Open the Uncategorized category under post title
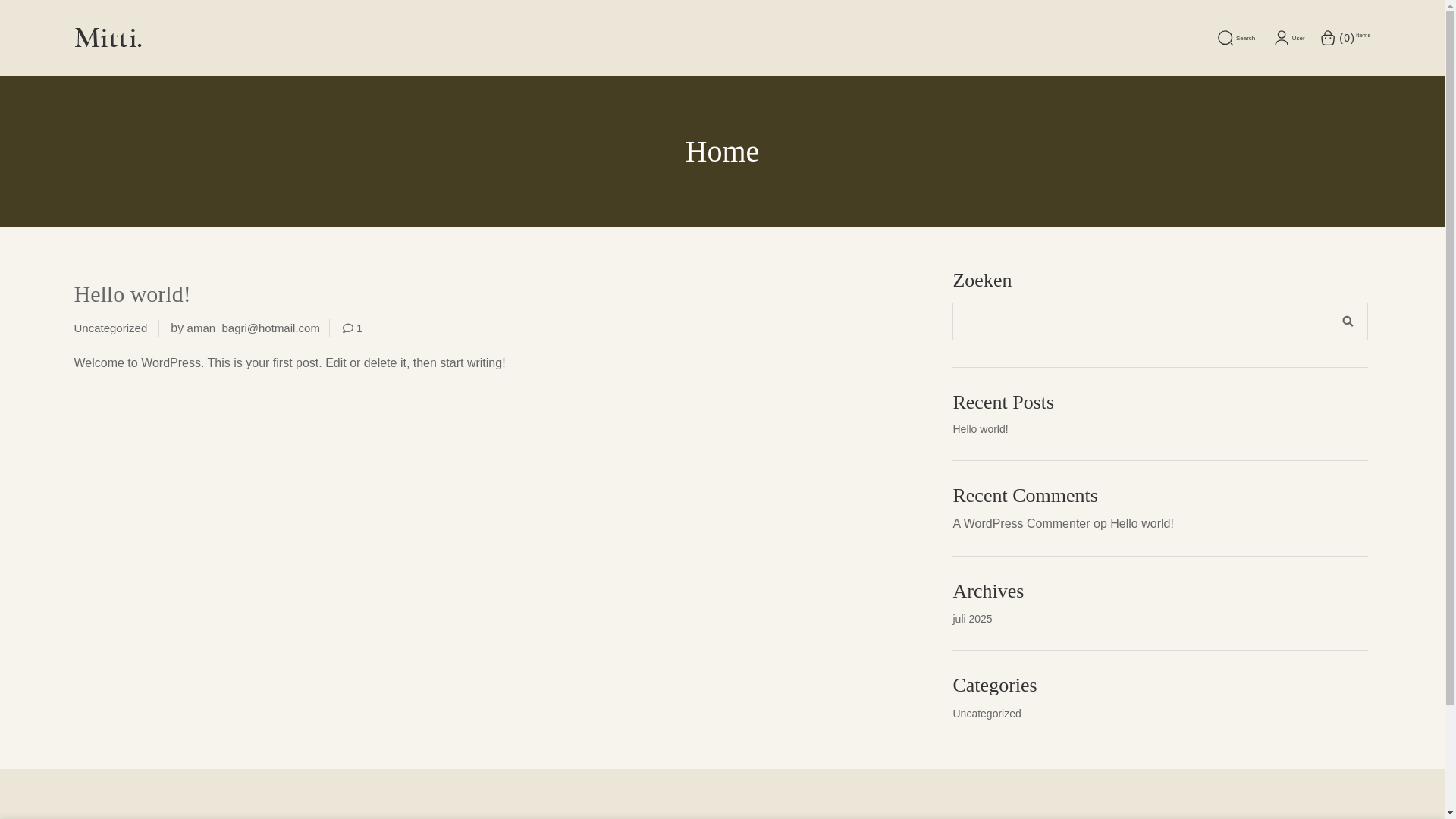Image resolution: width=1456 pixels, height=819 pixels. point(111,328)
